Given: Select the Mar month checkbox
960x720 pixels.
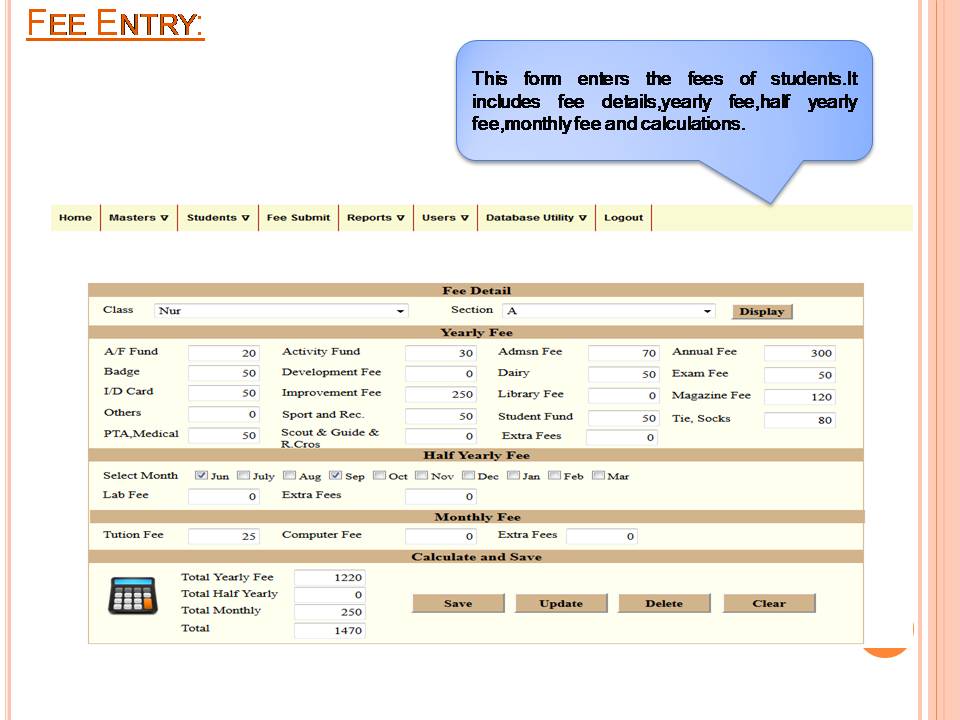Looking at the screenshot, I should (x=598, y=476).
